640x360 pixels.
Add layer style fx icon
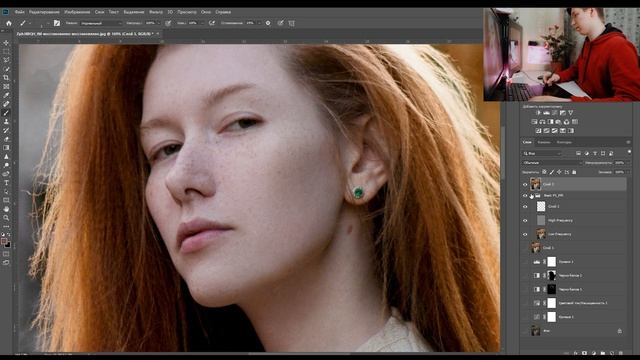coord(576,353)
